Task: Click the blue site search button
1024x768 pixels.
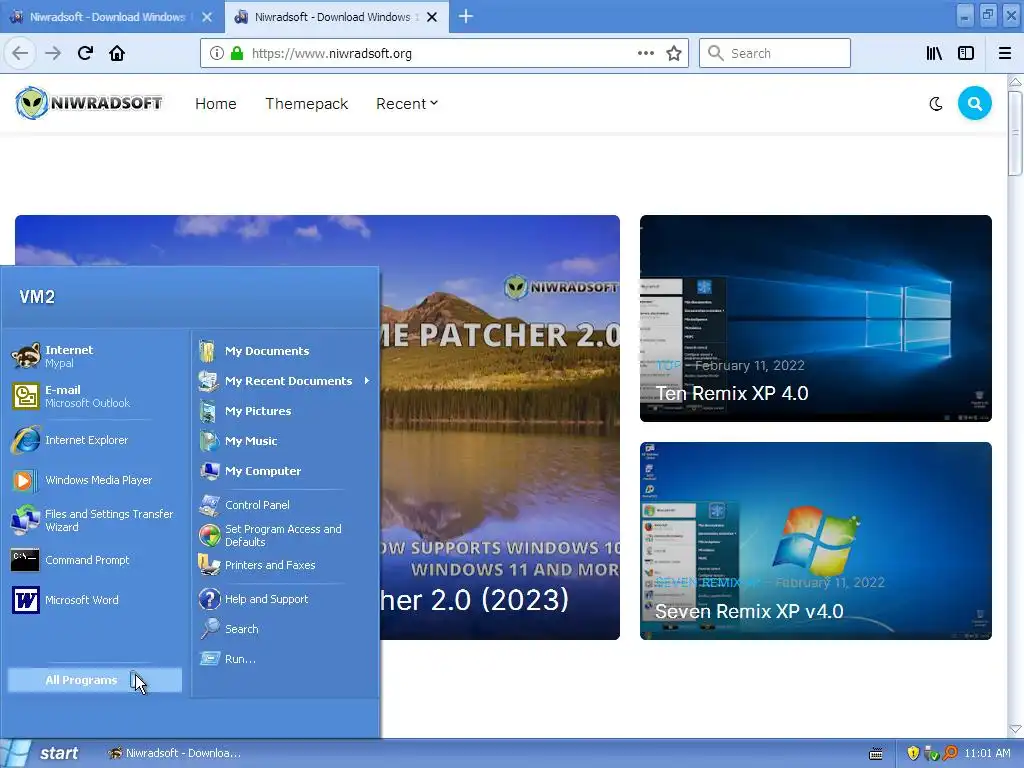Action: point(974,103)
